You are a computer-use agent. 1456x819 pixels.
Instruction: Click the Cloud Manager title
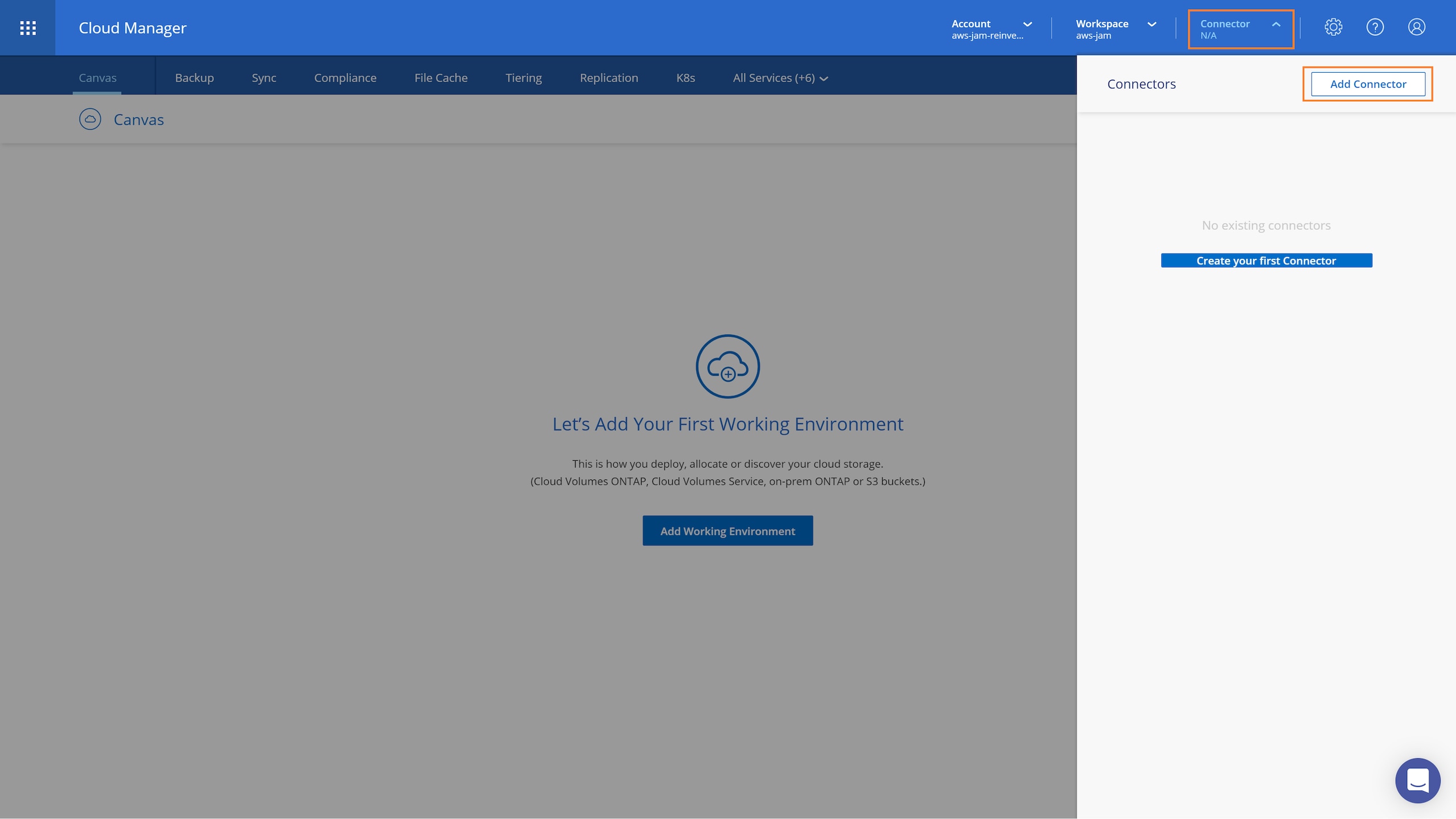point(133,28)
